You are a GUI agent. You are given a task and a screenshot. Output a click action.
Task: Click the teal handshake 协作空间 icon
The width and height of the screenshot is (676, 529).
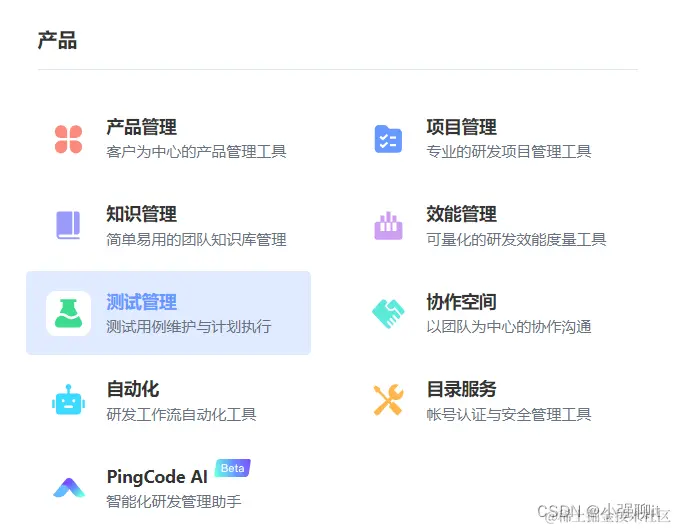tap(388, 314)
